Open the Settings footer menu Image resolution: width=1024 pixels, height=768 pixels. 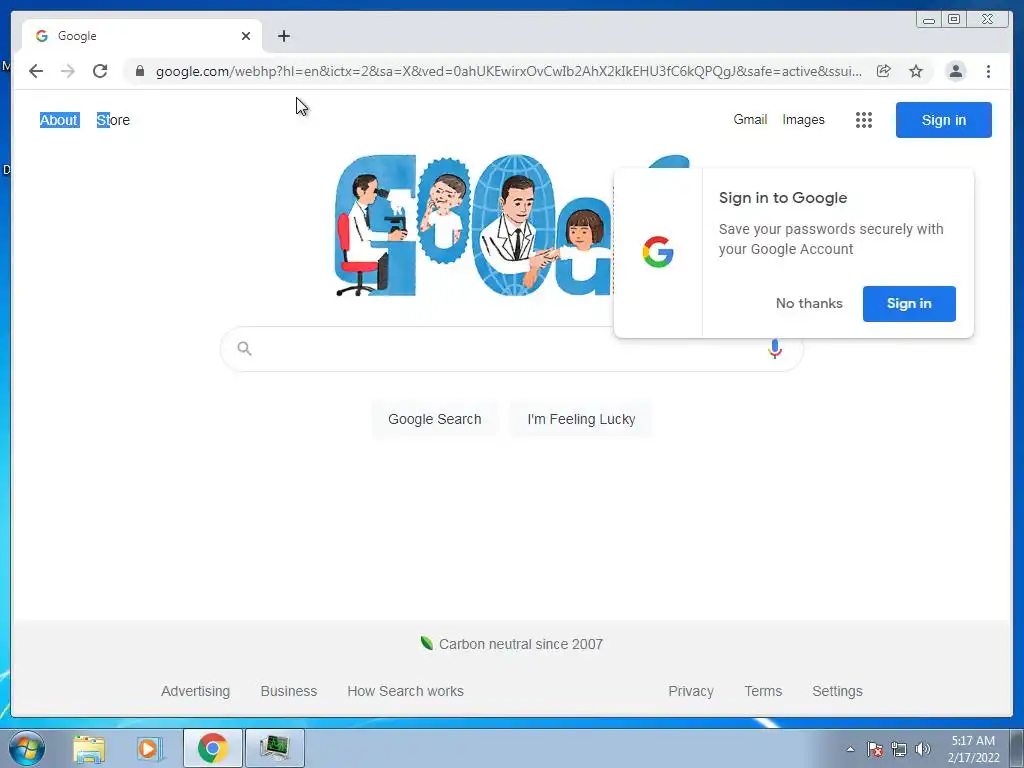[x=837, y=691]
